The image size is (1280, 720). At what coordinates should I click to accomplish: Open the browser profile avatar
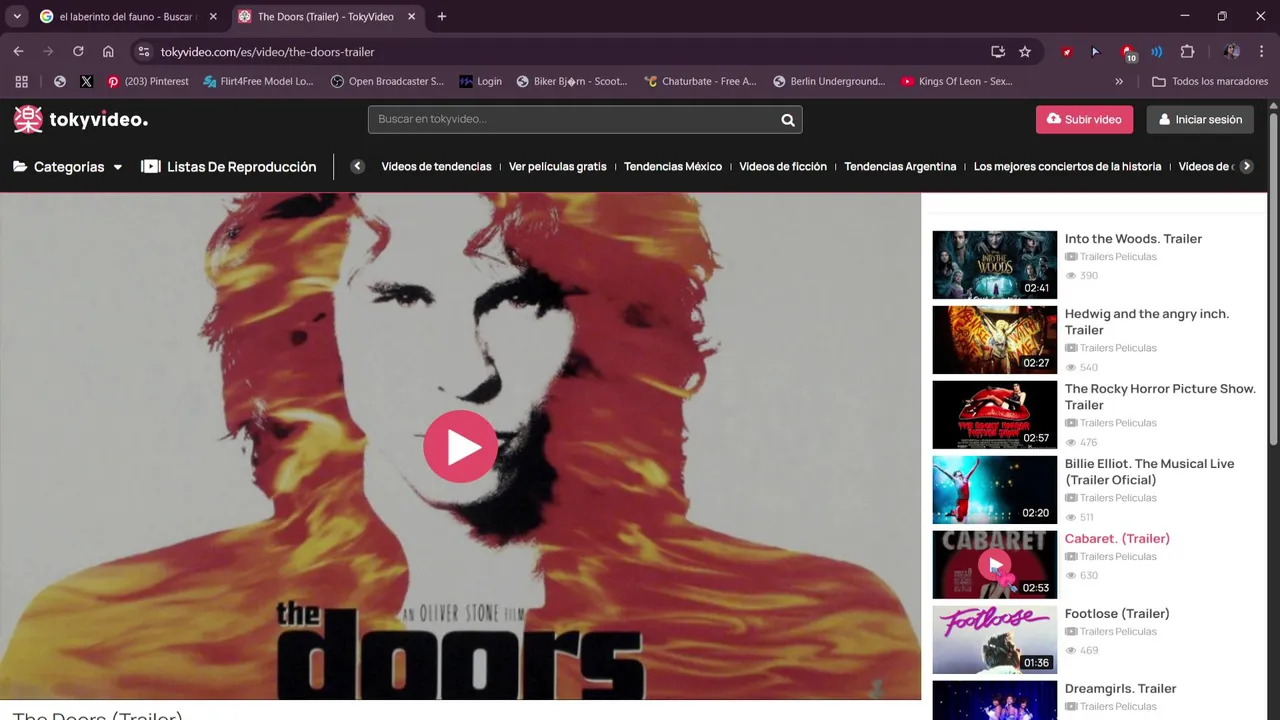(x=1232, y=52)
